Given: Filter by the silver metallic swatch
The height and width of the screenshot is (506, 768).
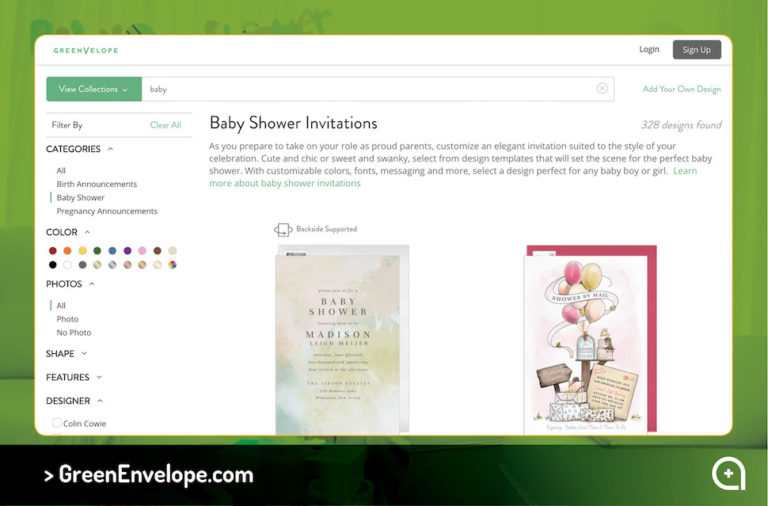Looking at the screenshot, I should pos(113,265).
